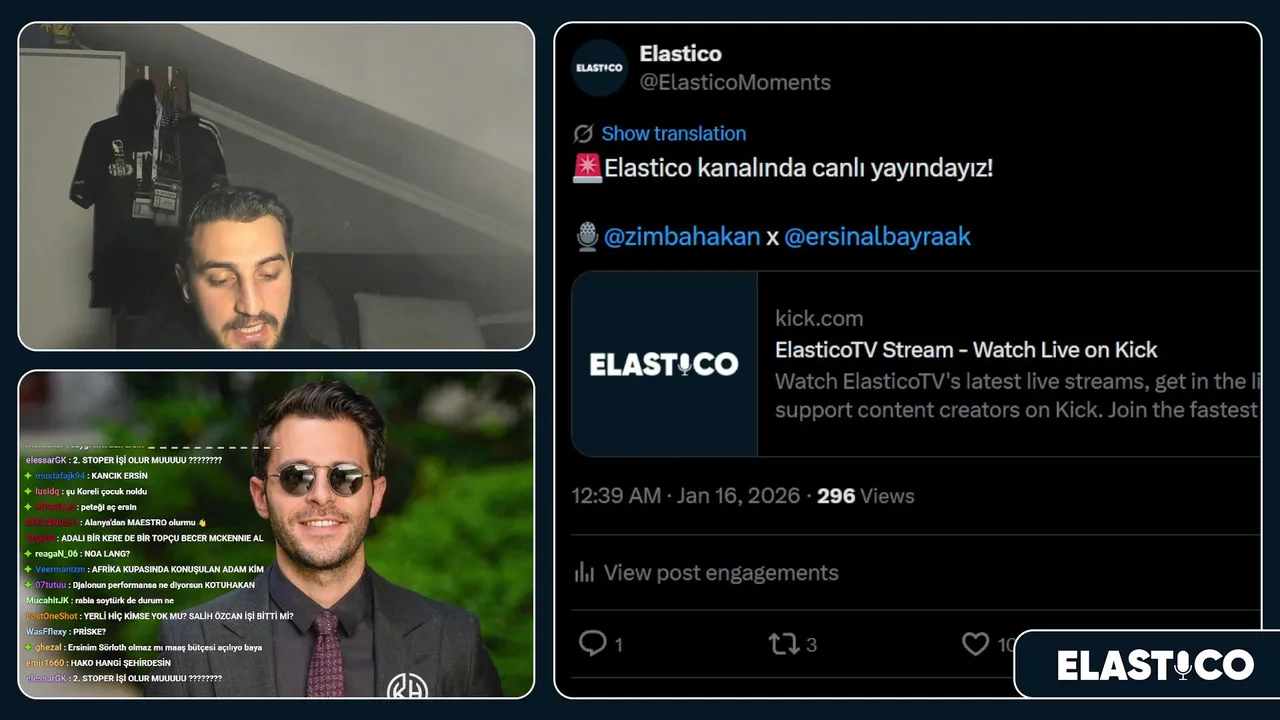Click the red siren emoji
The image size is (1280, 720).
click(587, 168)
